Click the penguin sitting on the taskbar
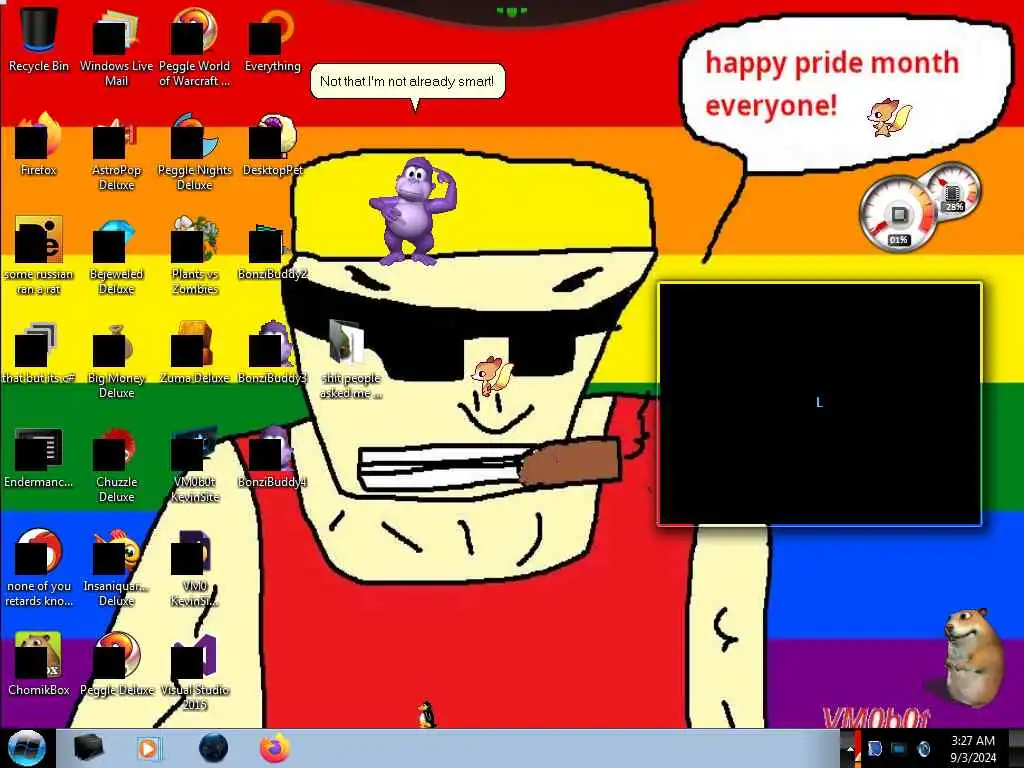The image size is (1024, 768). [426, 715]
